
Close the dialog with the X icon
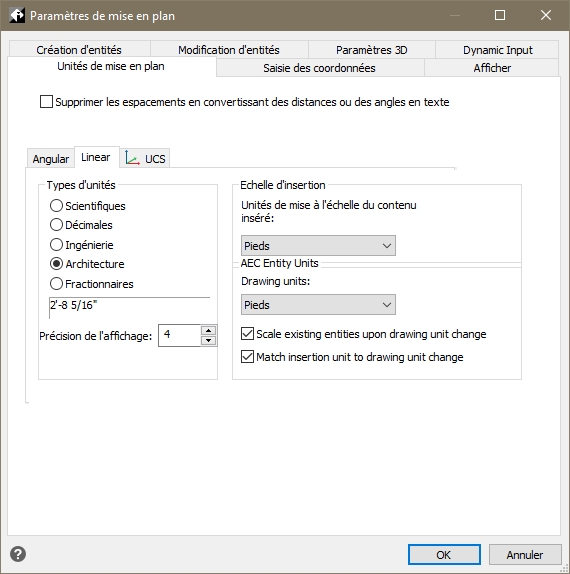click(546, 15)
